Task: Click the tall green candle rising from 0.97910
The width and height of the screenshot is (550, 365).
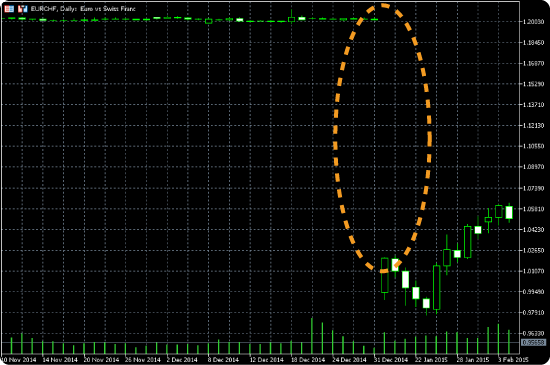Action: tap(436, 288)
